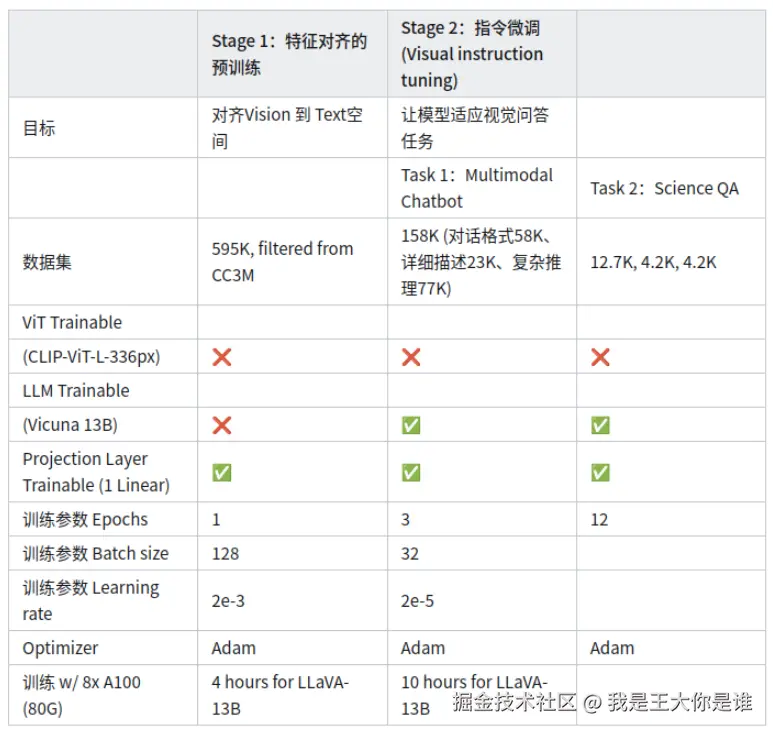Screen dimensions: 773x734
Task: Click the red X in ViT Trainable Stage 1 cell
Action: (x=222, y=357)
